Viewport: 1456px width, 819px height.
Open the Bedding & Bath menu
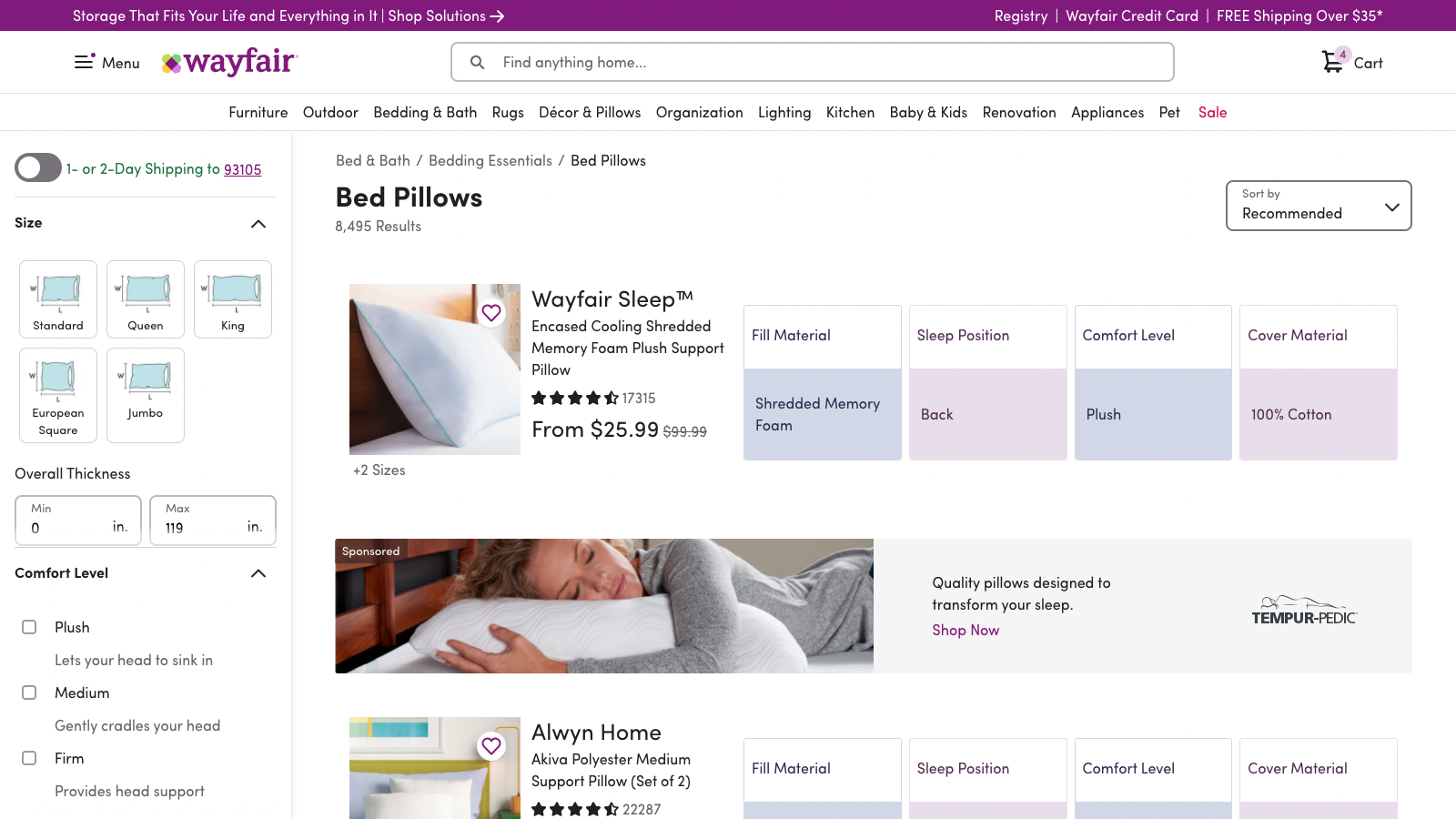[x=425, y=112]
